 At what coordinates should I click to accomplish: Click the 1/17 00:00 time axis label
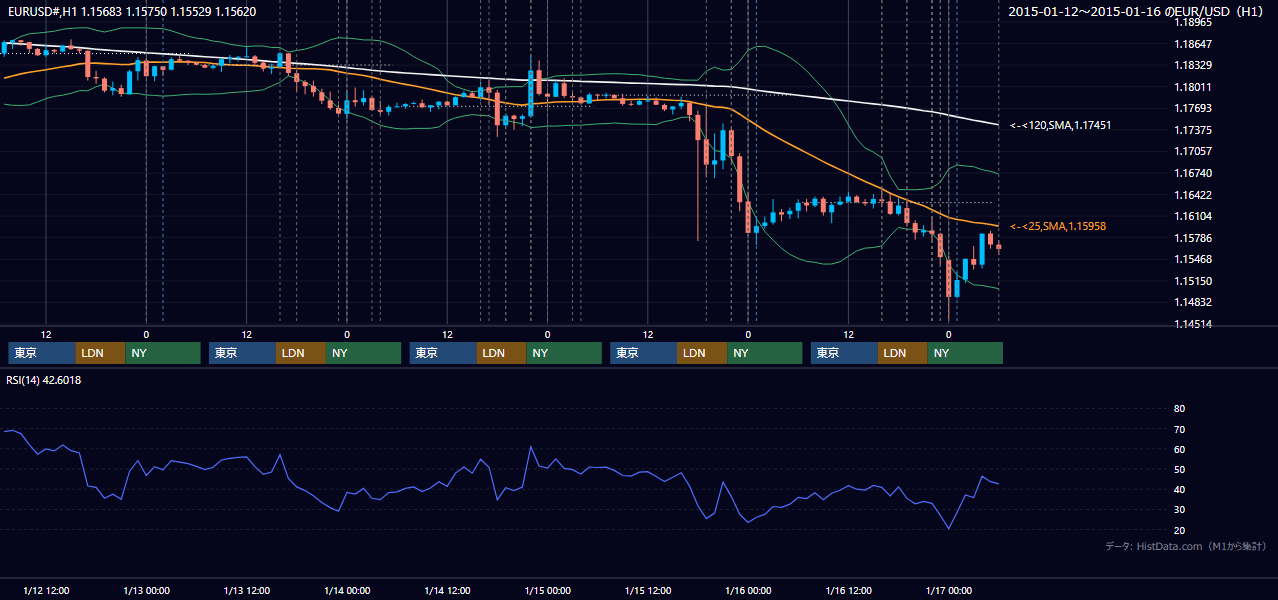click(x=948, y=590)
